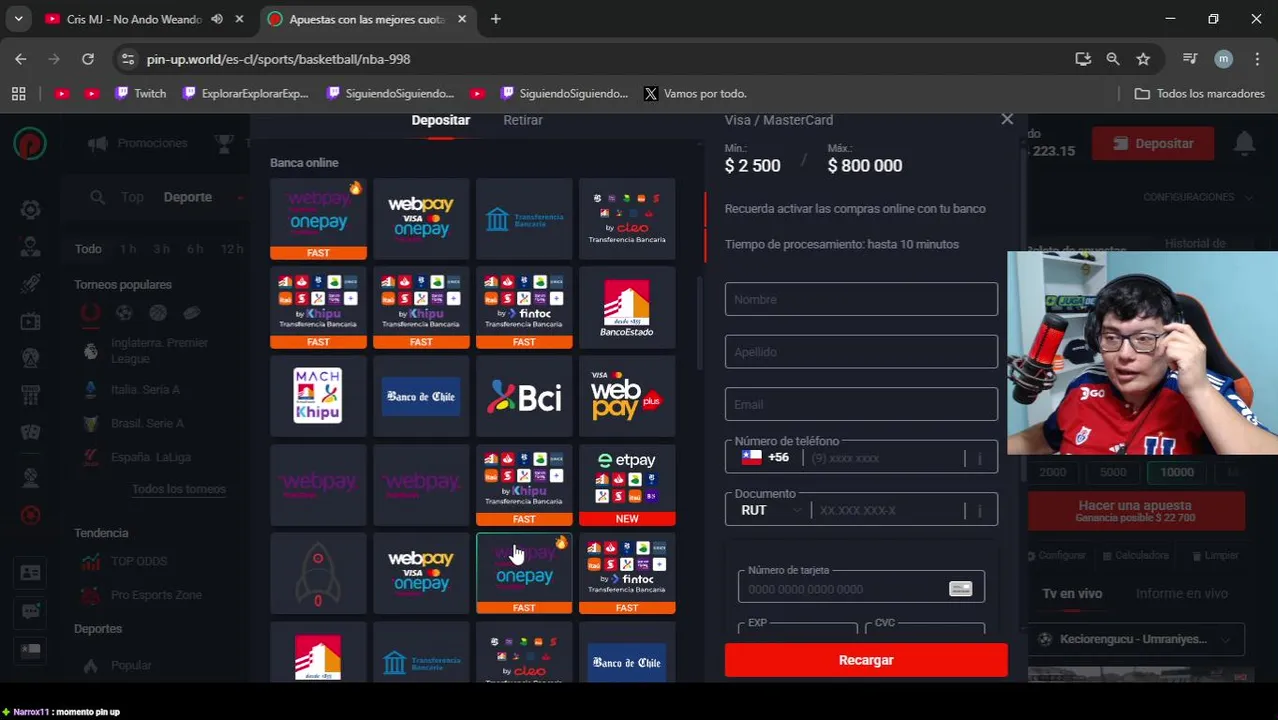The image size is (1278, 720).
Task: Open the Chrome apps grid icon
Action: click(x=18, y=93)
